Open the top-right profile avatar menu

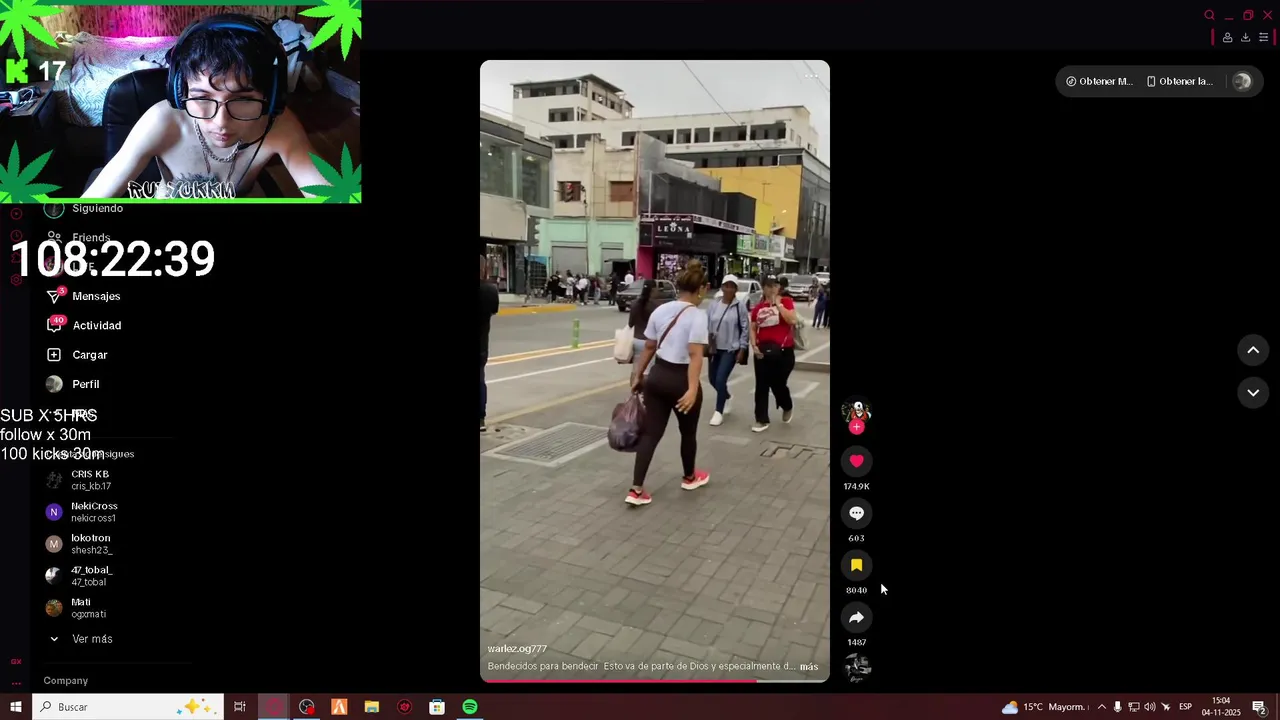coord(1242,82)
